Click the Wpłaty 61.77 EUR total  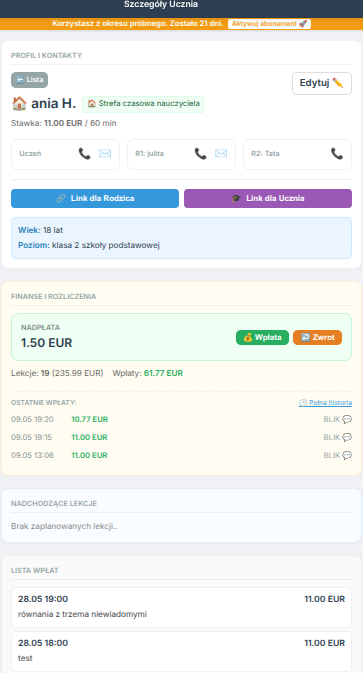(x=148, y=373)
